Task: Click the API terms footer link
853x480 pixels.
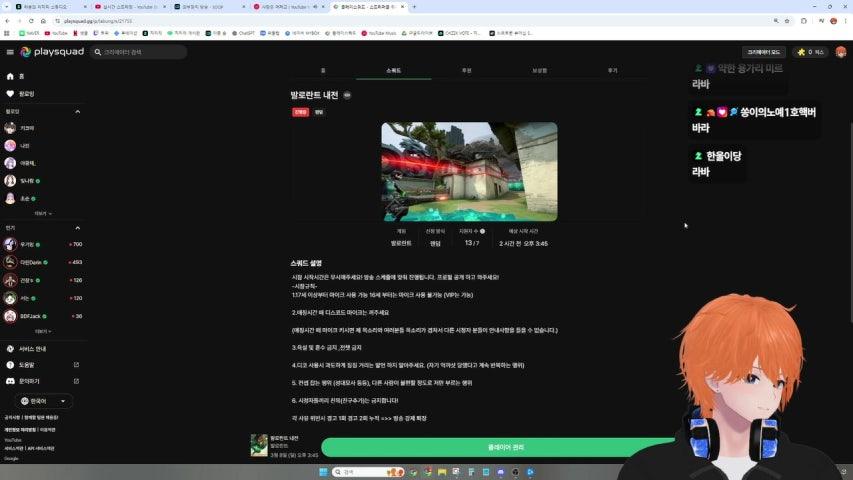Action: point(41,448)
